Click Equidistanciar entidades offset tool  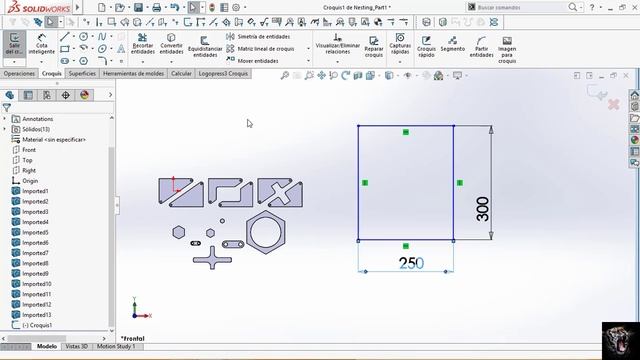205,47
